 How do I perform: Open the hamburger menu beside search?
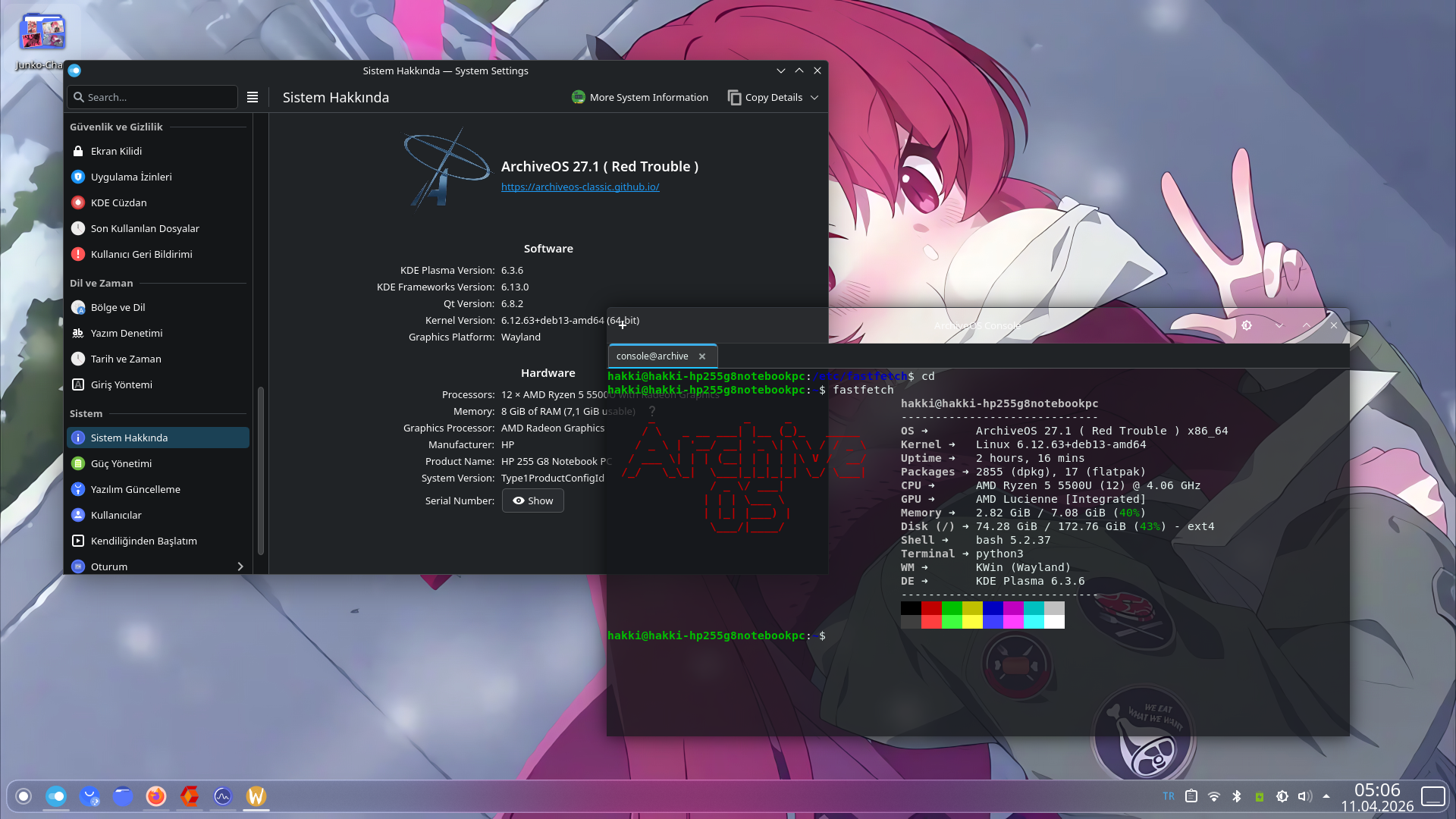click(253, 97)
